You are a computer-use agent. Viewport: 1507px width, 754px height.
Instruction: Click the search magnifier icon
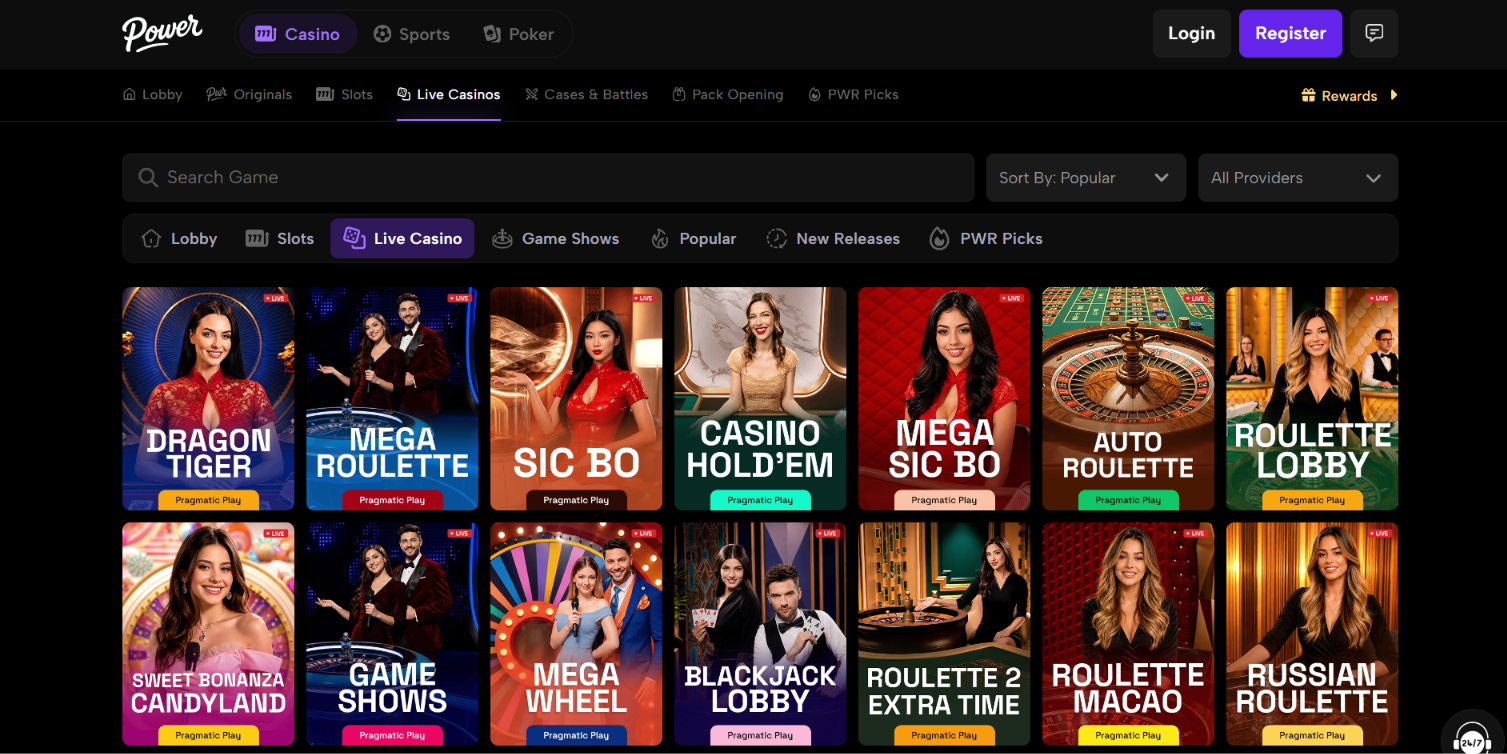point(148,177)
